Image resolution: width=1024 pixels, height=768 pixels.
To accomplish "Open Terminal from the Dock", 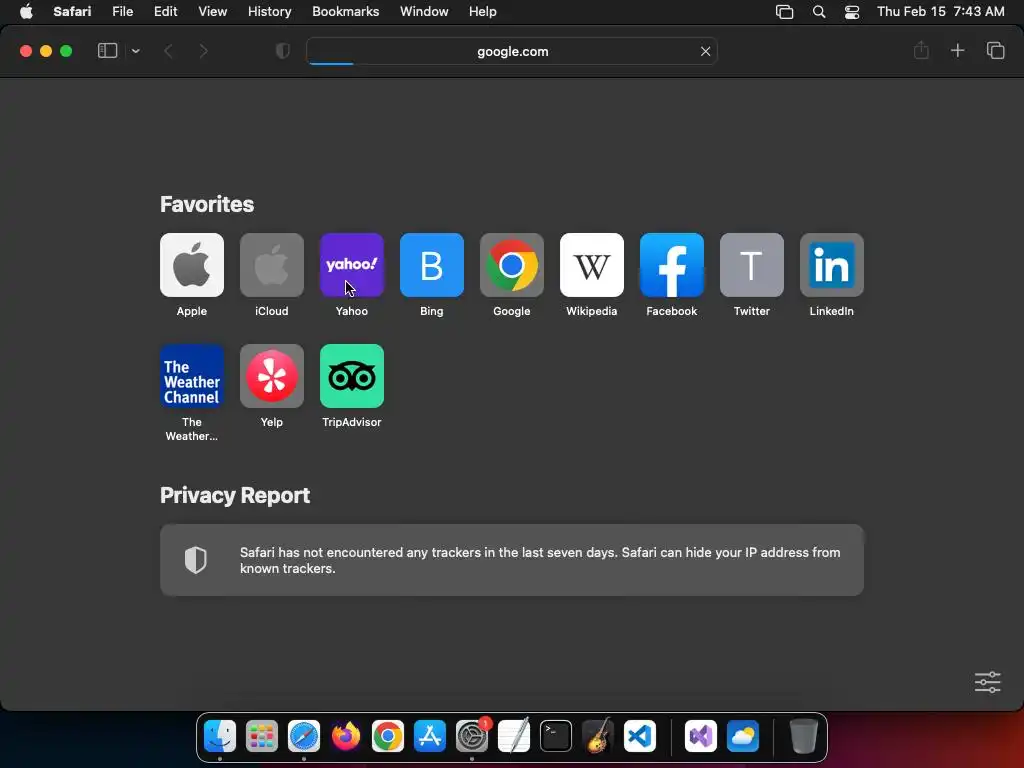I will 556,736.
